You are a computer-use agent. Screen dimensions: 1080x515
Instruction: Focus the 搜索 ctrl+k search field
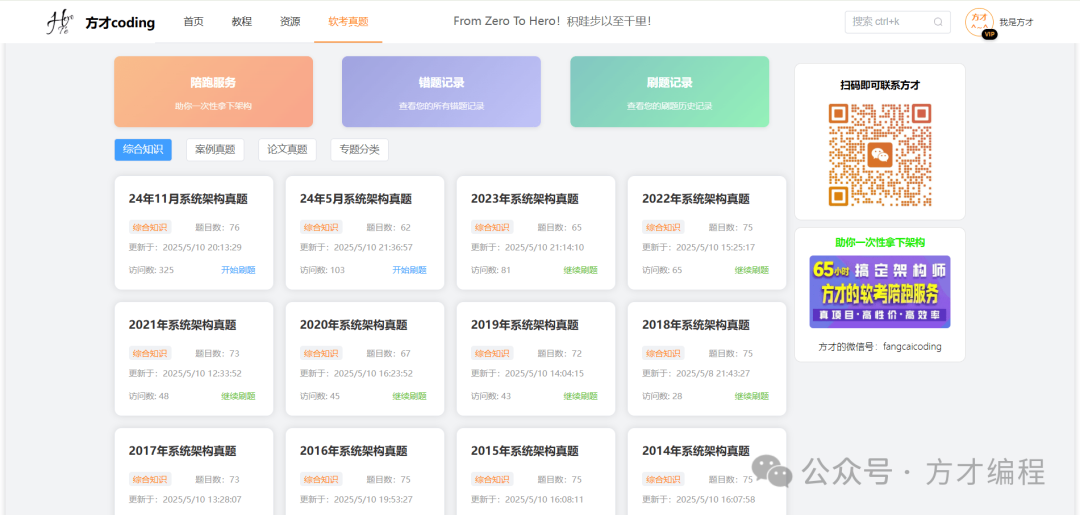pyautogui.click(x=897, y=22)
